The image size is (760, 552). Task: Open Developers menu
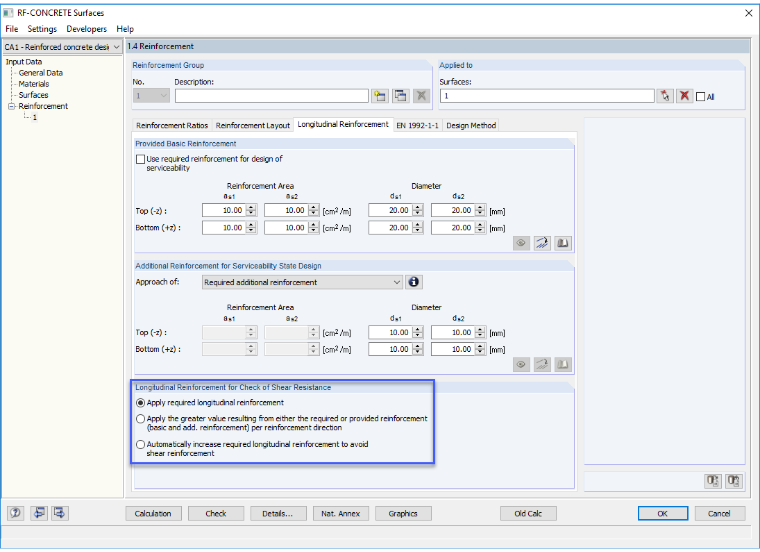(86, 29)
